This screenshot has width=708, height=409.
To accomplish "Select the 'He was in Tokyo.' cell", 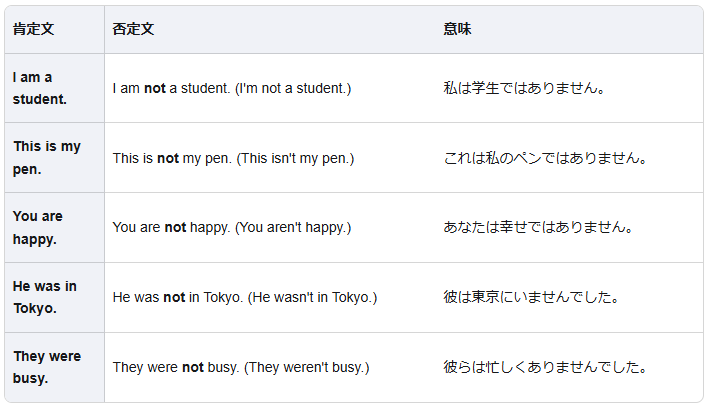I will (45, 297).
